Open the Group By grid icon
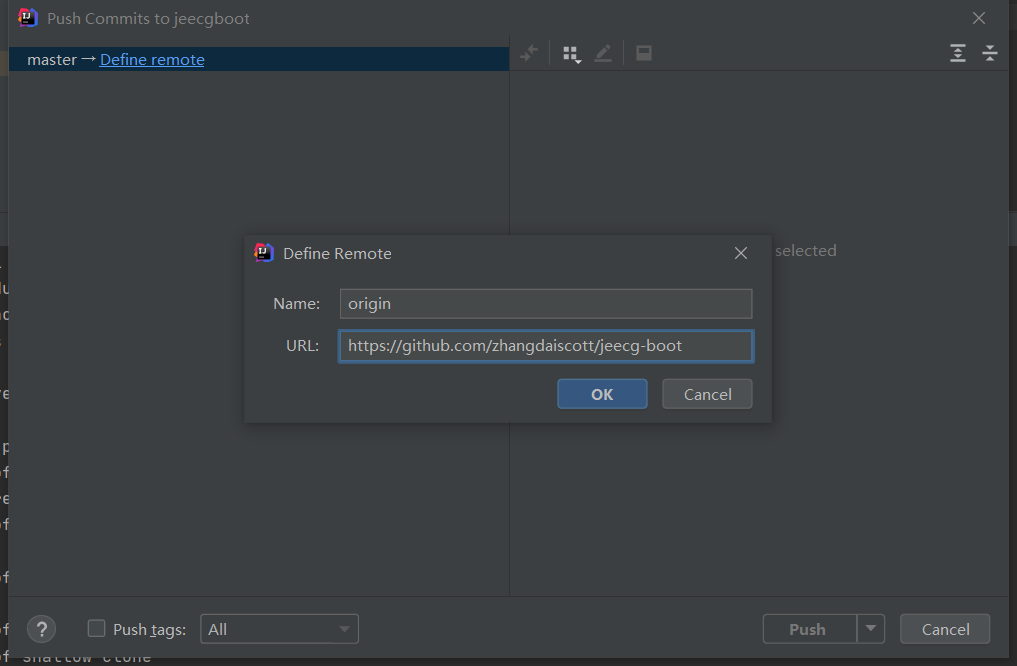Viewport: 1017px width, 666px height. 571,54
